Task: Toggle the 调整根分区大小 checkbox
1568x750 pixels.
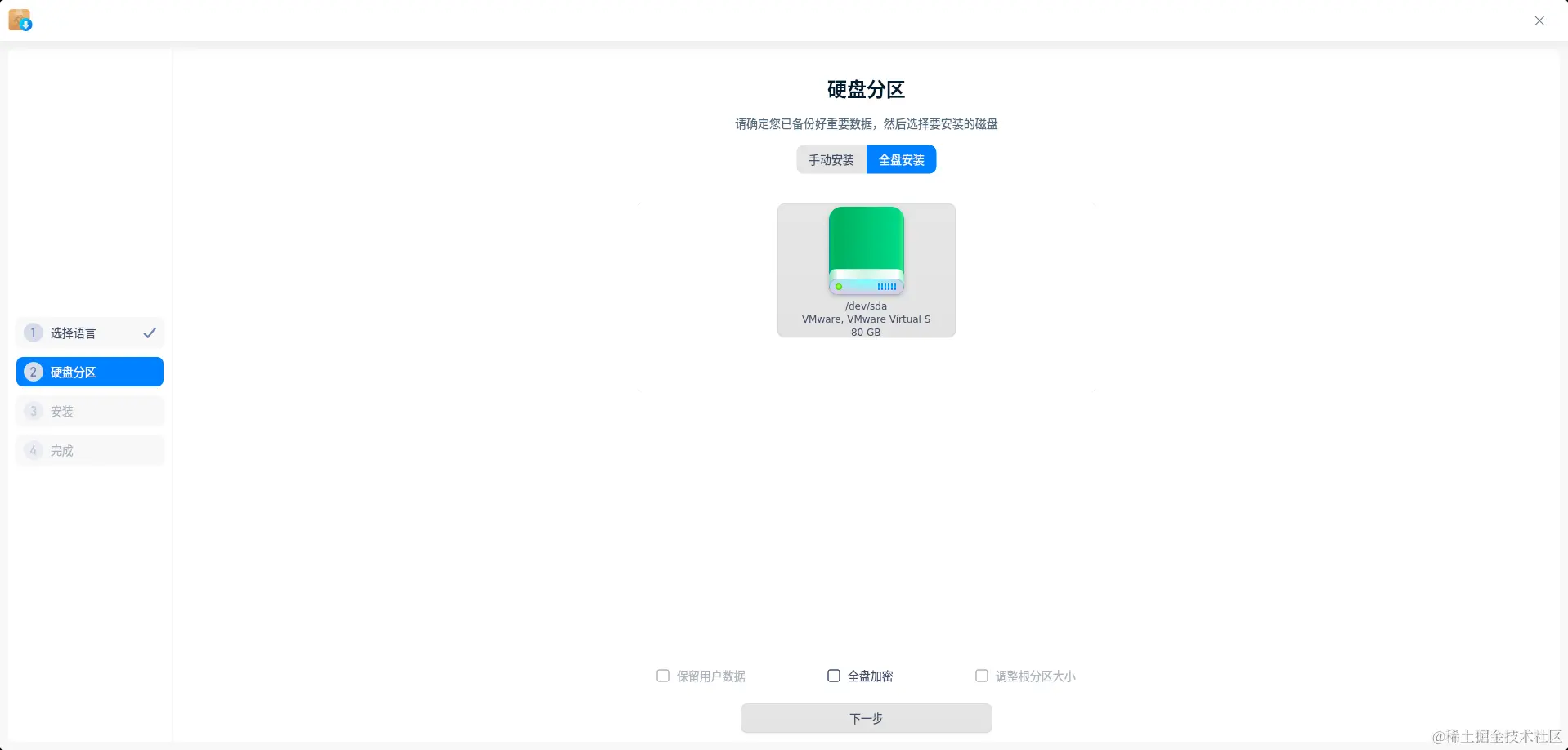Action: 982,676
